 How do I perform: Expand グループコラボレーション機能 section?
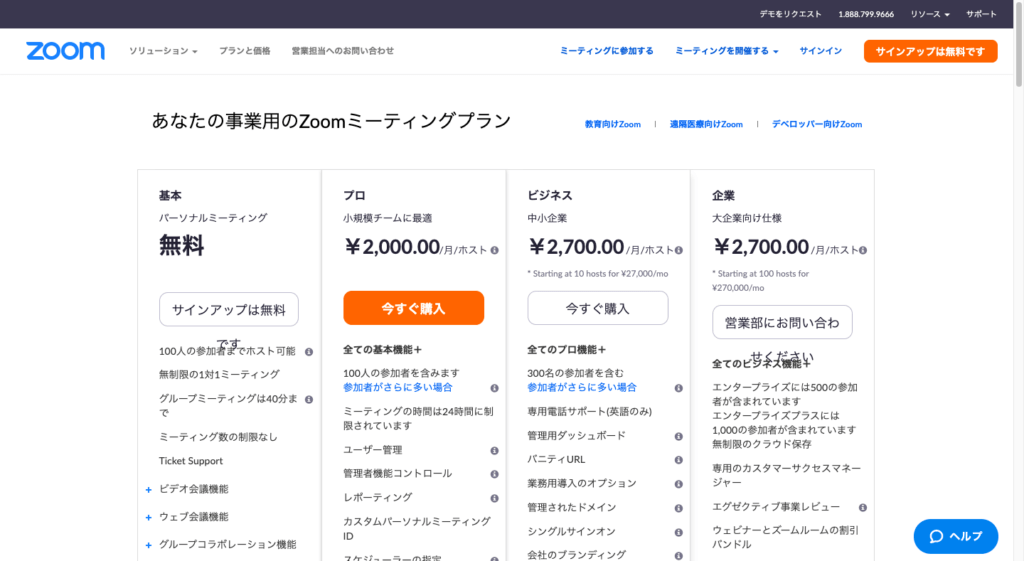pyautogui.click(x=148, y=545)
